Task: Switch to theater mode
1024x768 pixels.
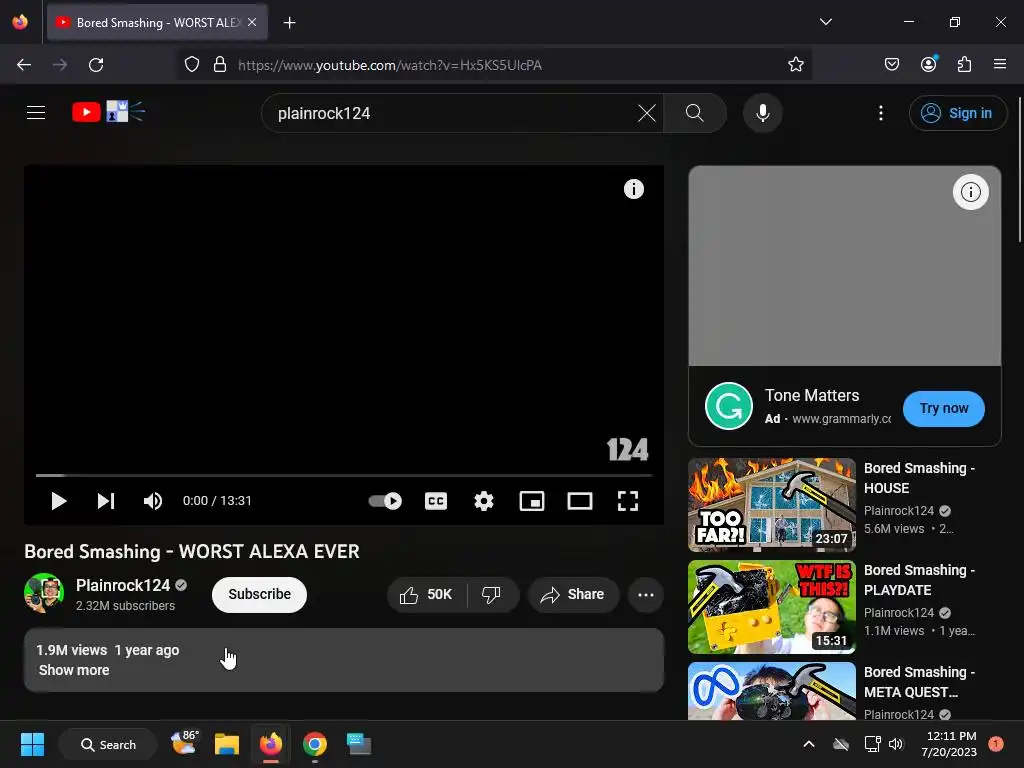Action: (580, 501)
